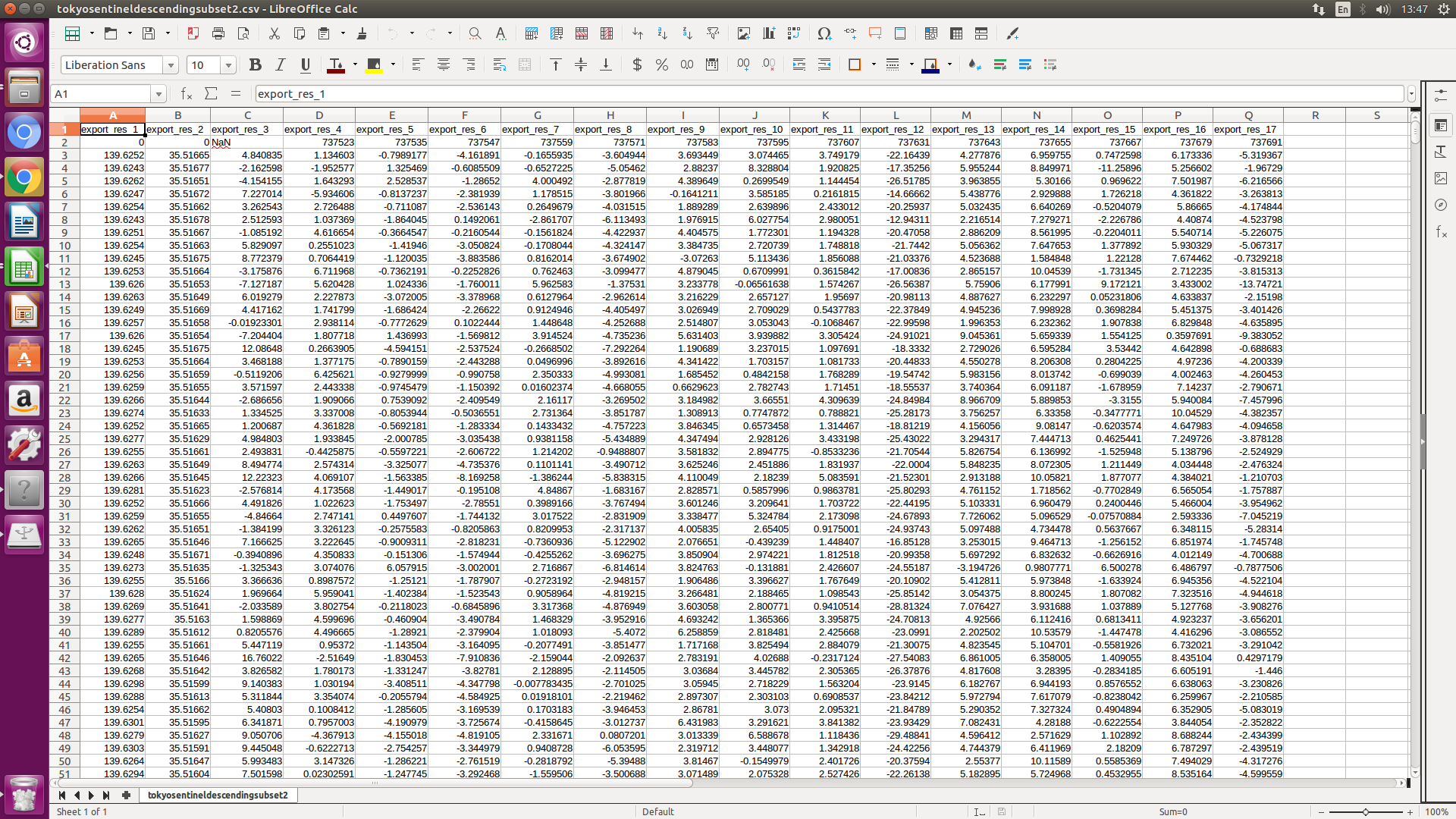1456x819 pixels.
Task: Click Clone Formatting paintbrush icon
Action: [x=362, y=33]
